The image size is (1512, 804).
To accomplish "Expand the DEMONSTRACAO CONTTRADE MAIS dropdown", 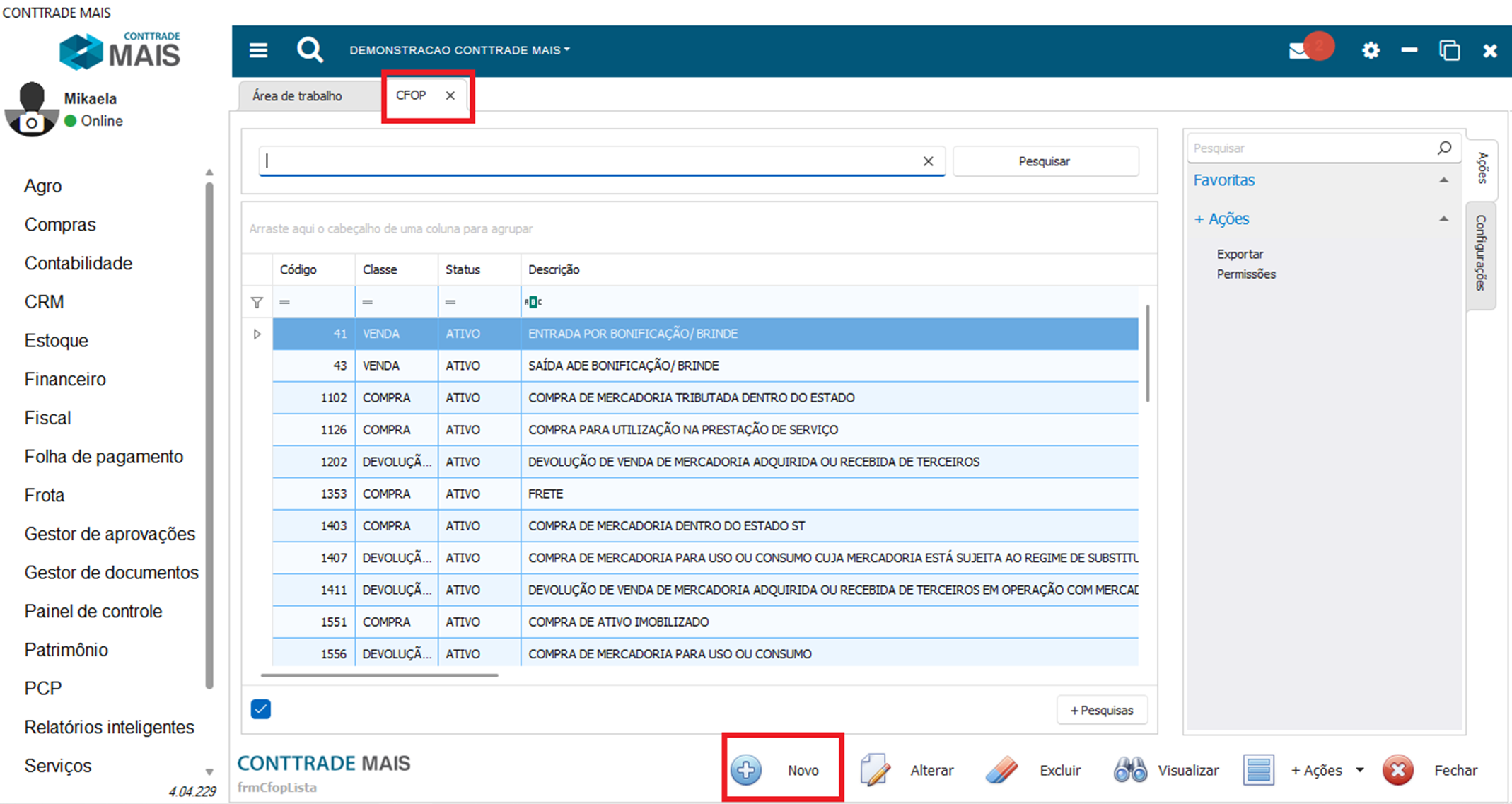I will point(460,50).
